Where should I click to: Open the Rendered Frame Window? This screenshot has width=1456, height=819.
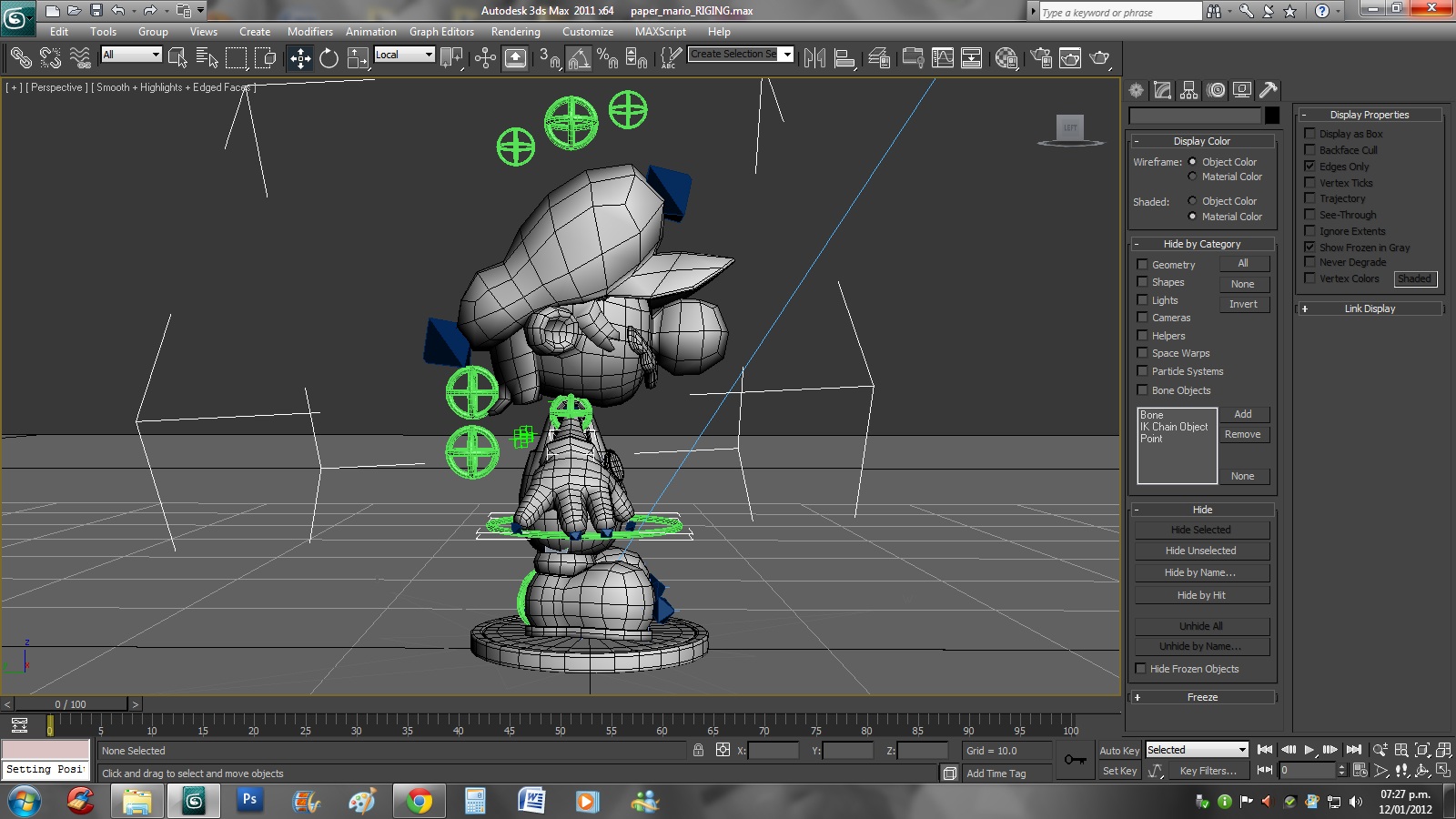pos(1070,58)
